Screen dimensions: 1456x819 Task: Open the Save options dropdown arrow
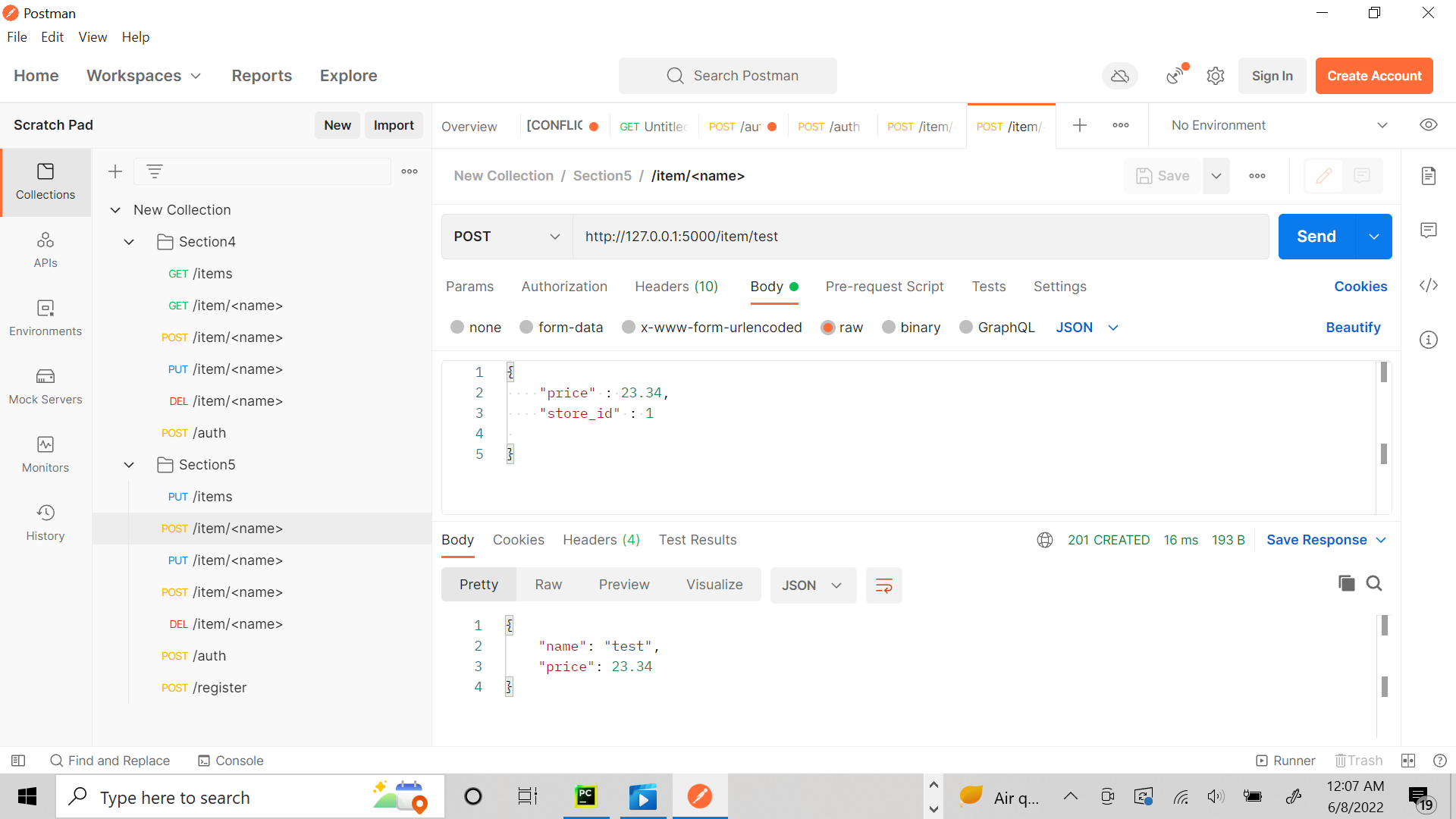[x=1216, y=176]
